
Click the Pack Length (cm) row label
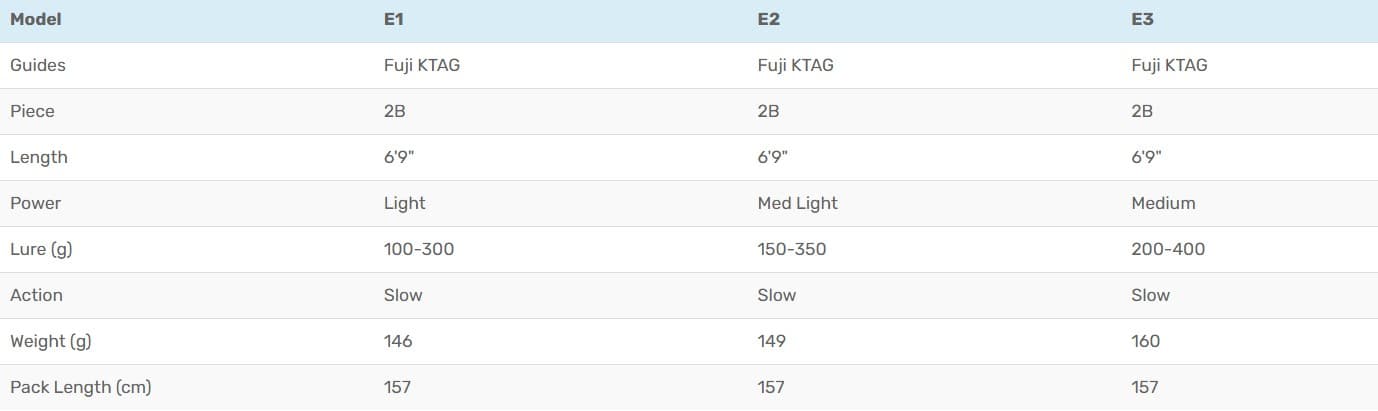(x=80, y=387)
